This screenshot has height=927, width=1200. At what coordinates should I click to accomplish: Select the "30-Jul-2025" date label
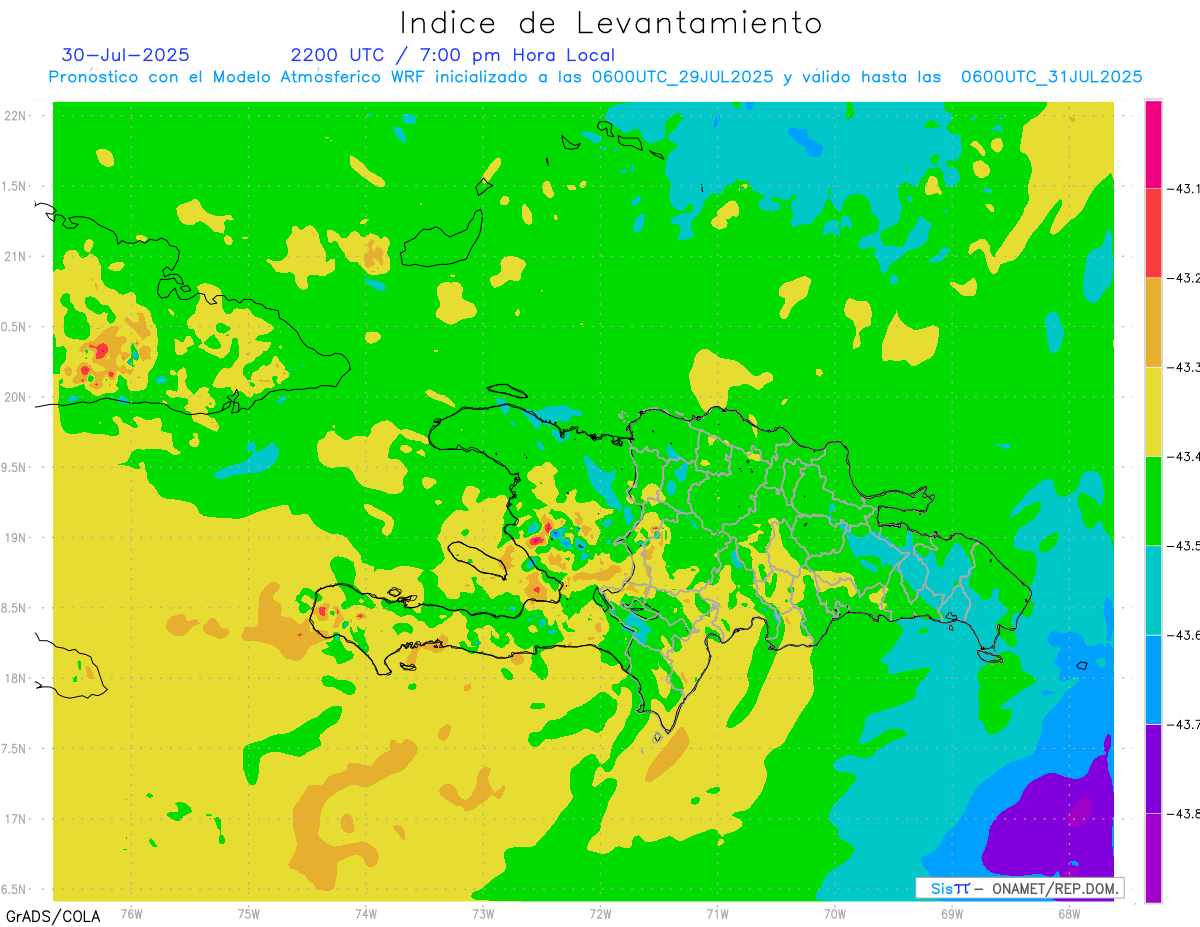(125, 55)
